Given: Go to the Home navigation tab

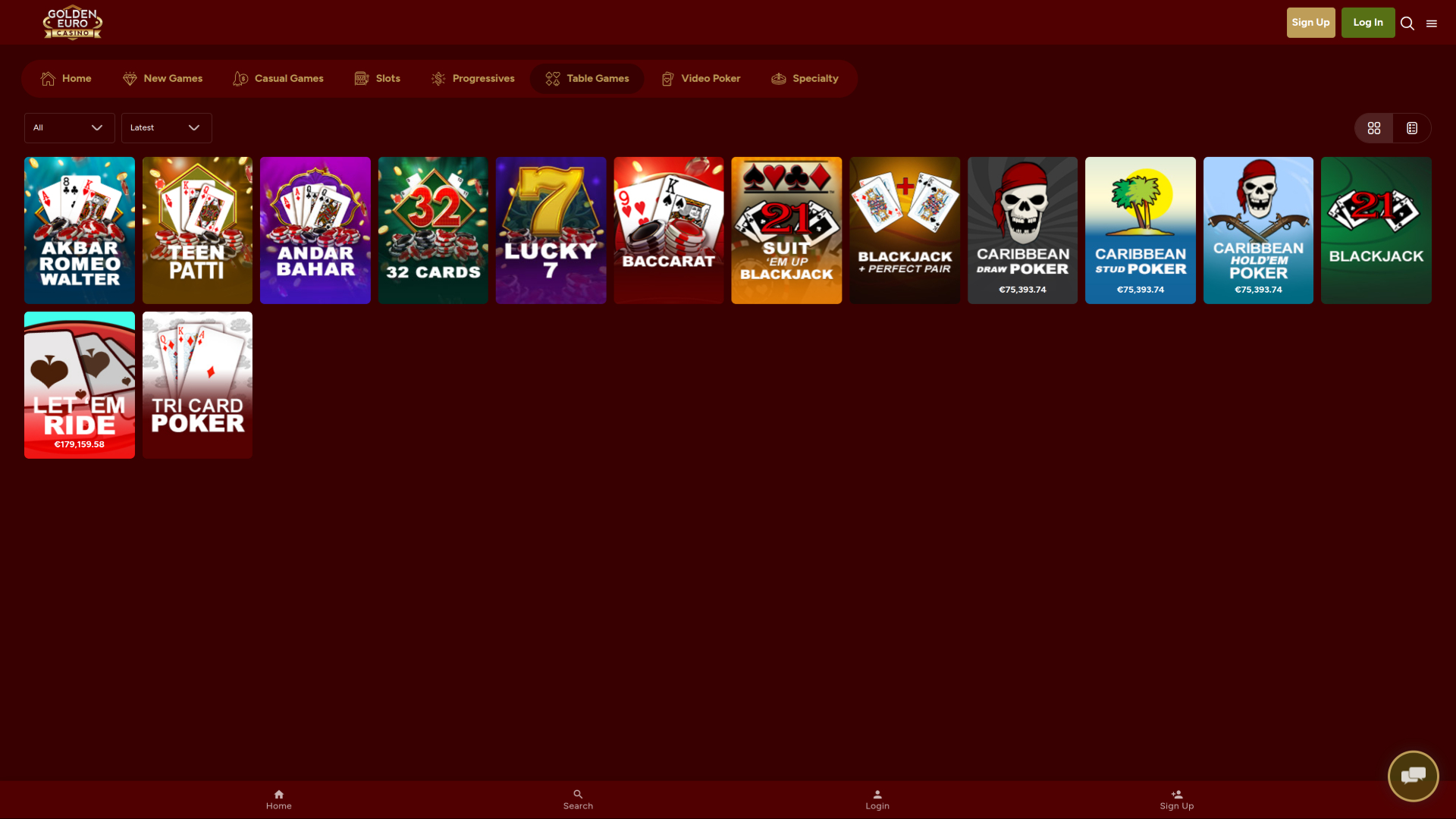Looking at the screenshot, I should click(65, 78).
